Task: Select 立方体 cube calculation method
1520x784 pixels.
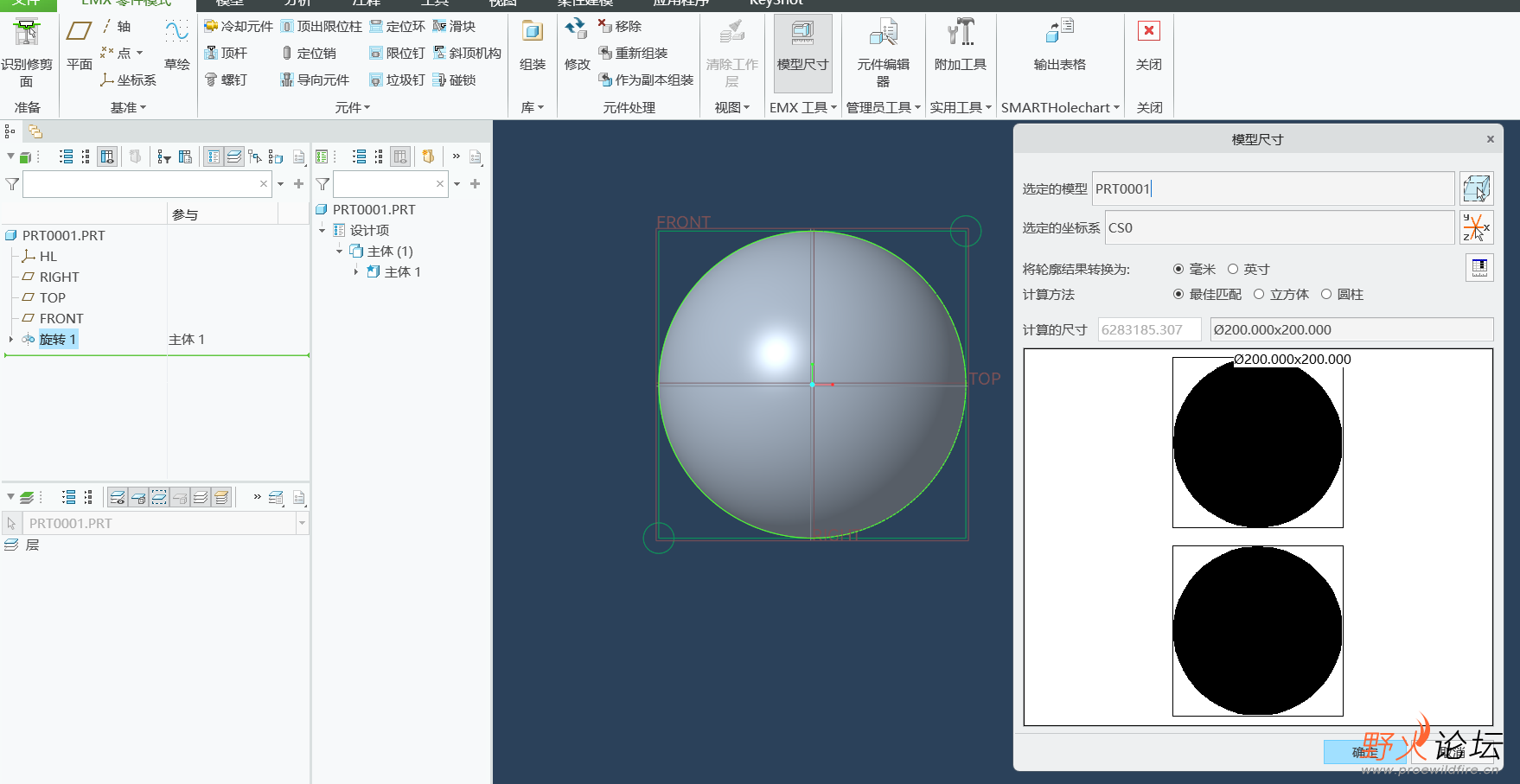Action: tap(1259, 294)
